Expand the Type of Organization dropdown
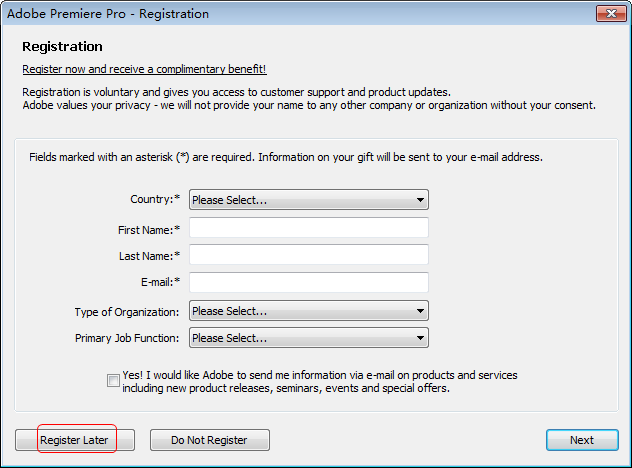 (308, 311)
